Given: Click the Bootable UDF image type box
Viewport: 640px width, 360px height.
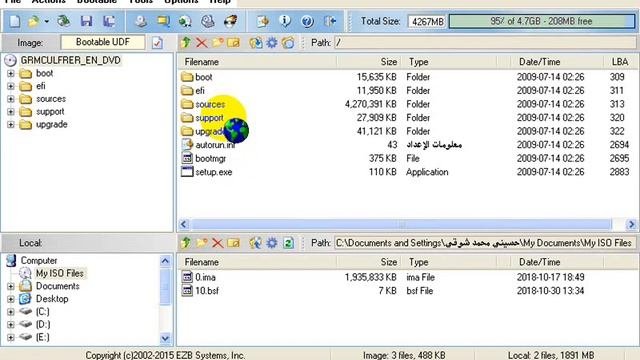Looking at the screenshot, I should click(102, 42).
